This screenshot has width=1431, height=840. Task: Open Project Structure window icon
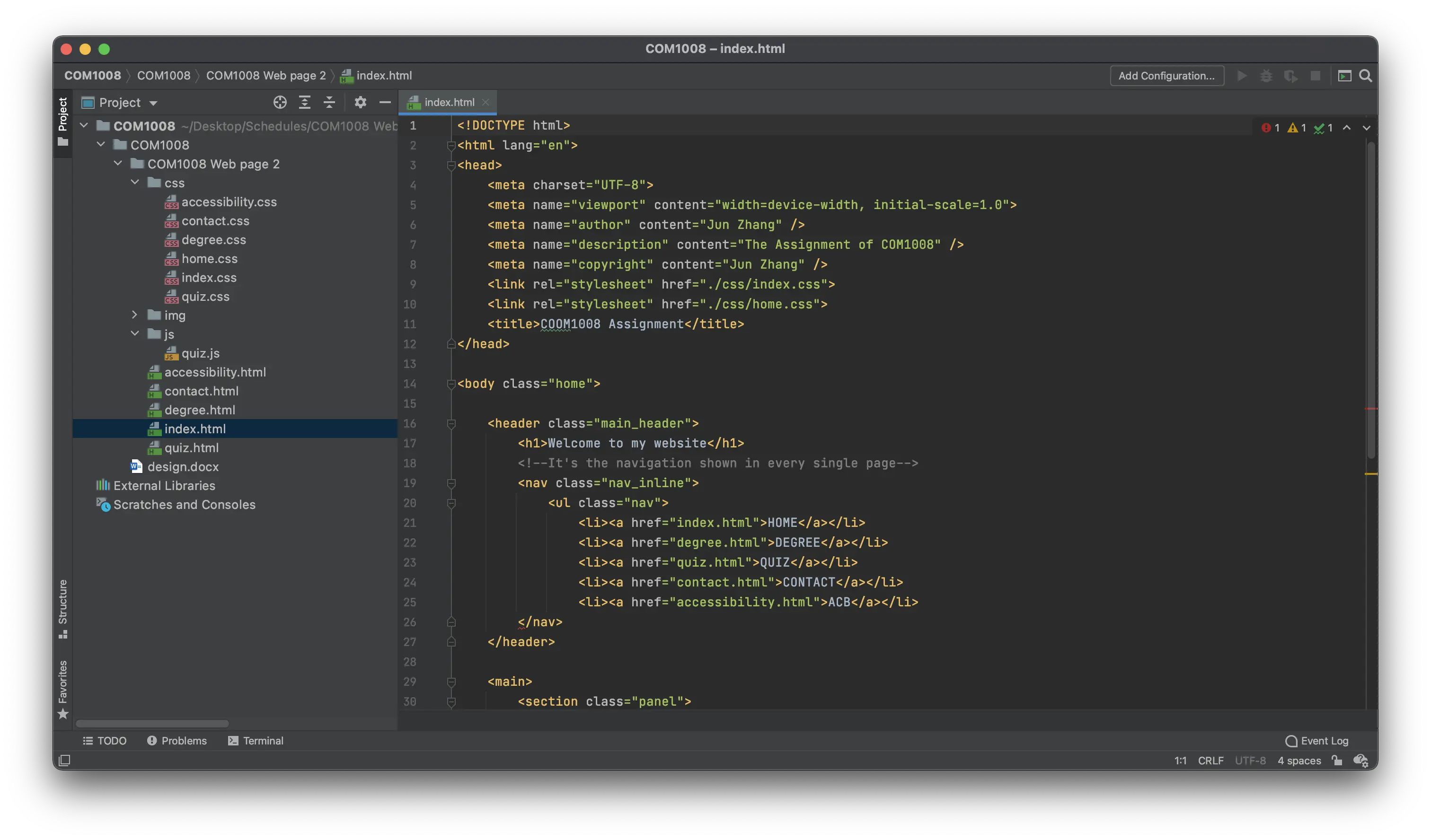point(1344,76)
